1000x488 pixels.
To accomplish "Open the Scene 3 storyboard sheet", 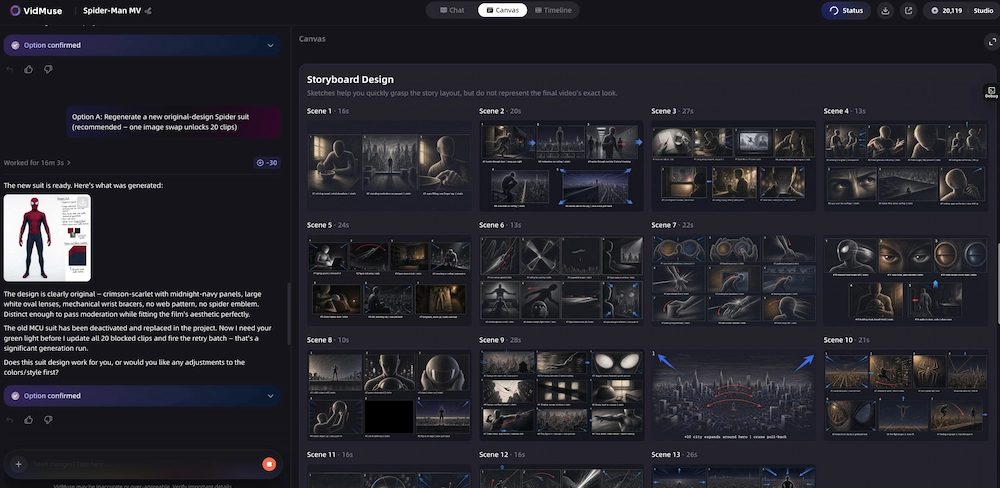I will pyautogui.click(x=733, y=166).
